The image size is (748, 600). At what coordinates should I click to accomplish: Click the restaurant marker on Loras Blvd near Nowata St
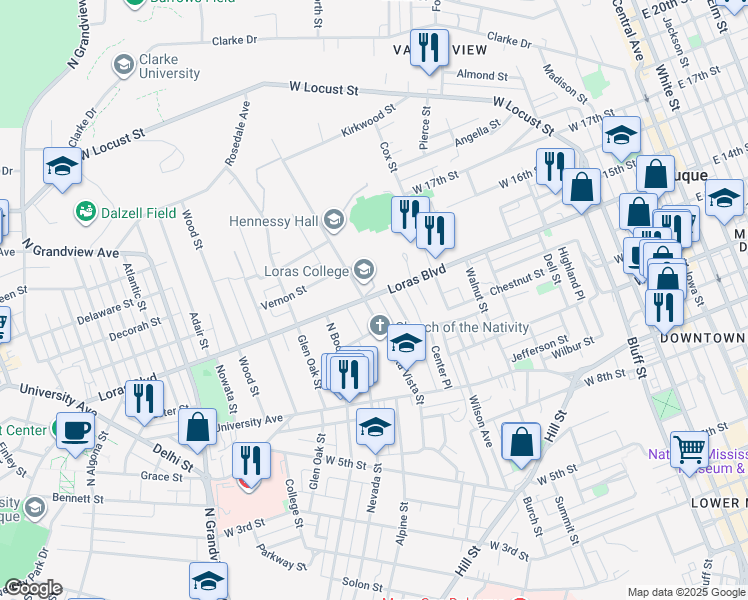coord(144,398)
